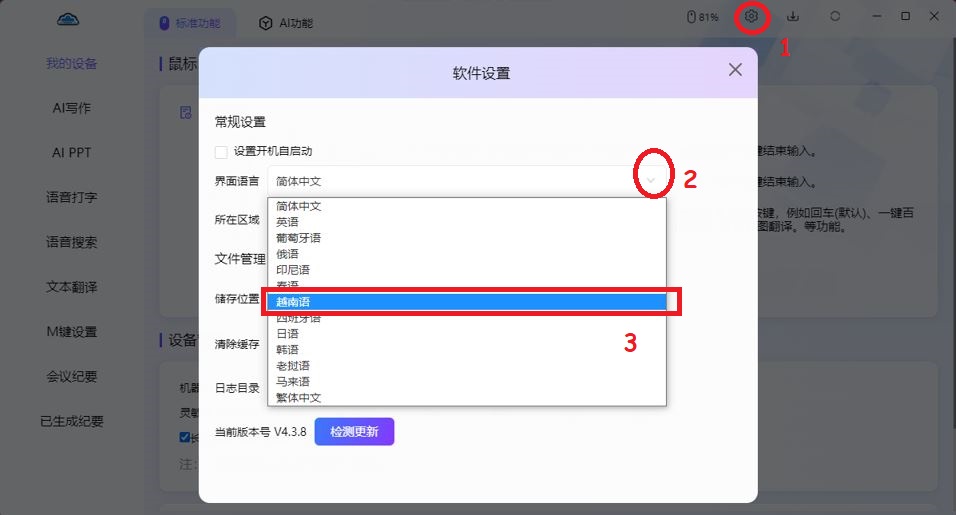Click the refresh circle icon at top

pos(835,16)
